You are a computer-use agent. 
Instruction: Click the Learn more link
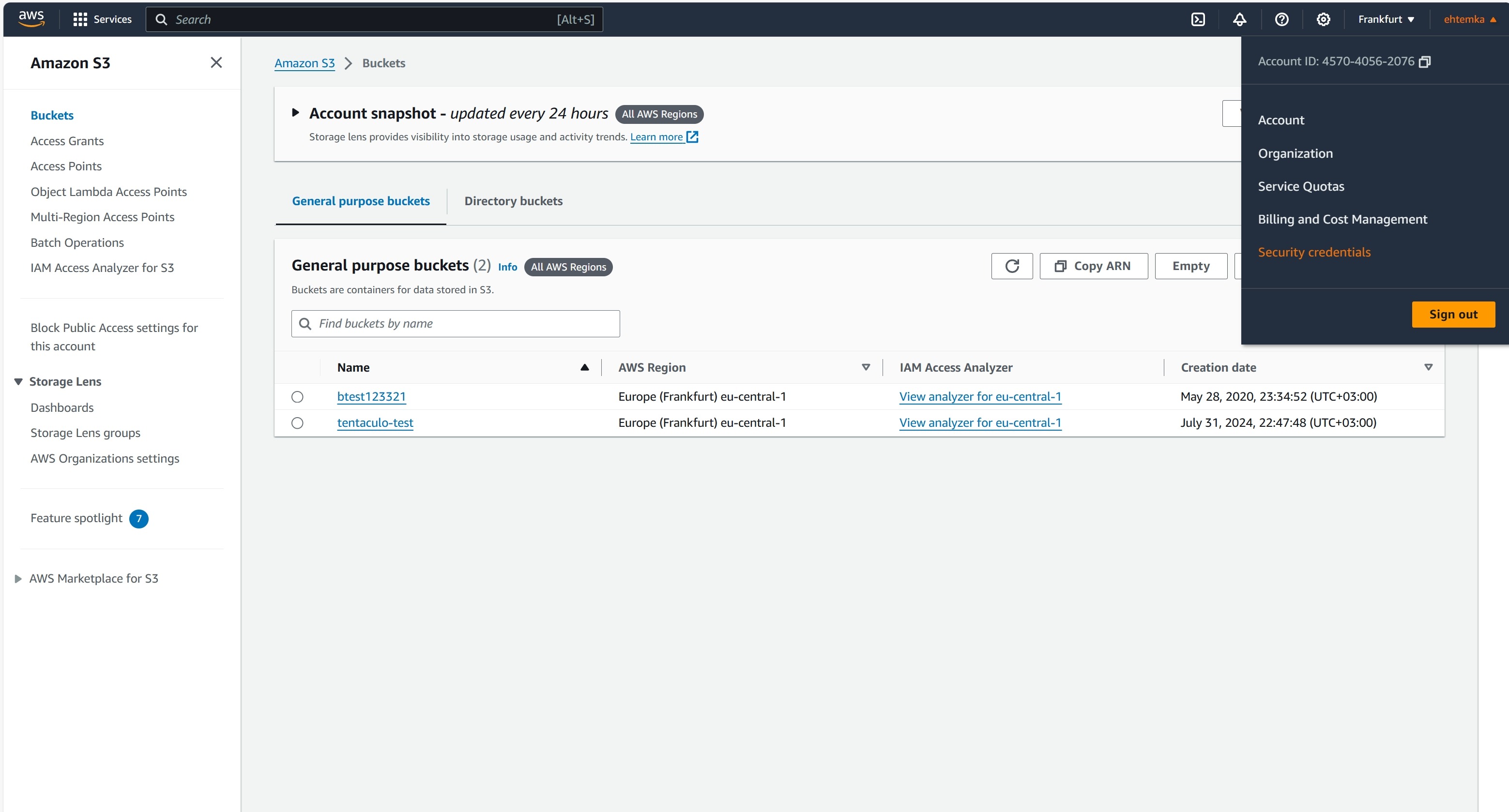click(x=656, y=137)
